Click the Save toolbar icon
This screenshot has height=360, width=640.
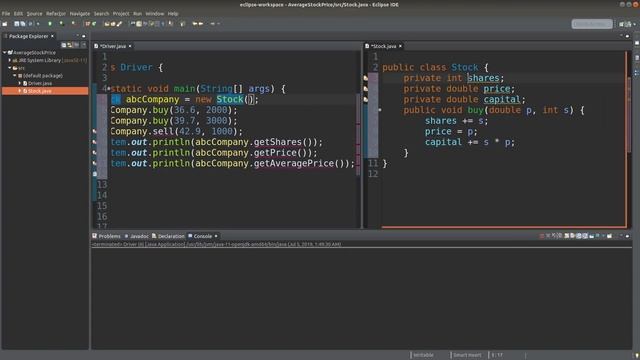17,24
